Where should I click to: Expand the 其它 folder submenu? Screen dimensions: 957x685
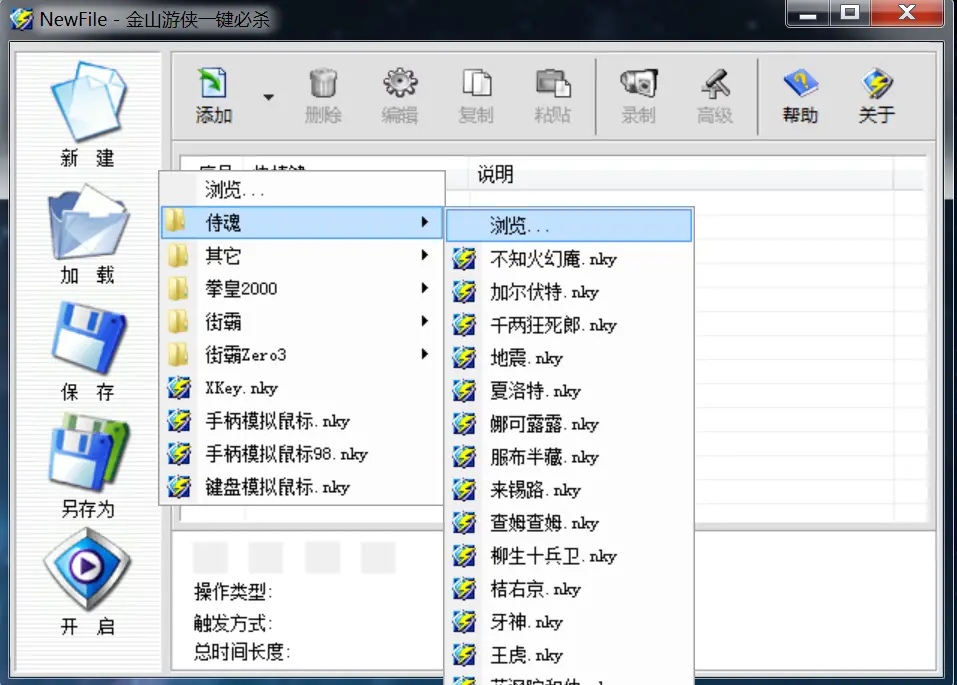[301, 256]
